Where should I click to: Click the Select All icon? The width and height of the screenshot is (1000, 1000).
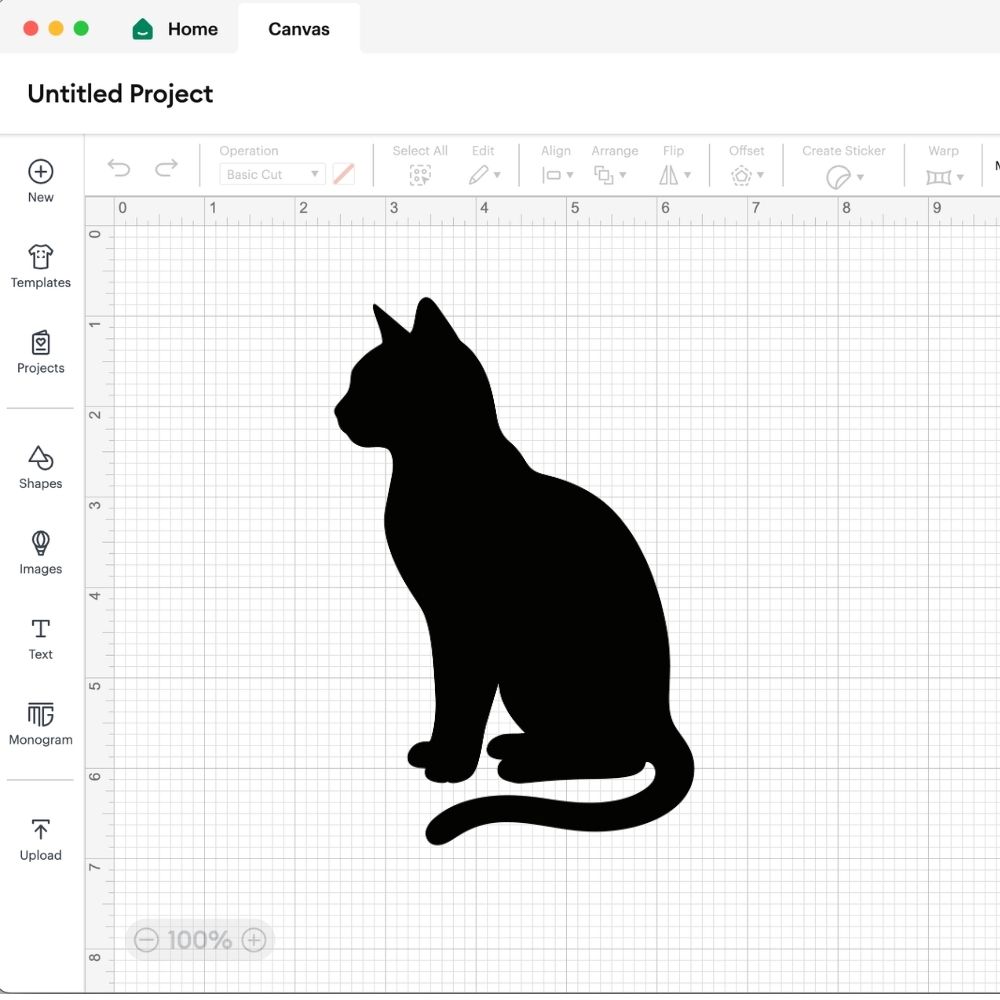(420, 175)
